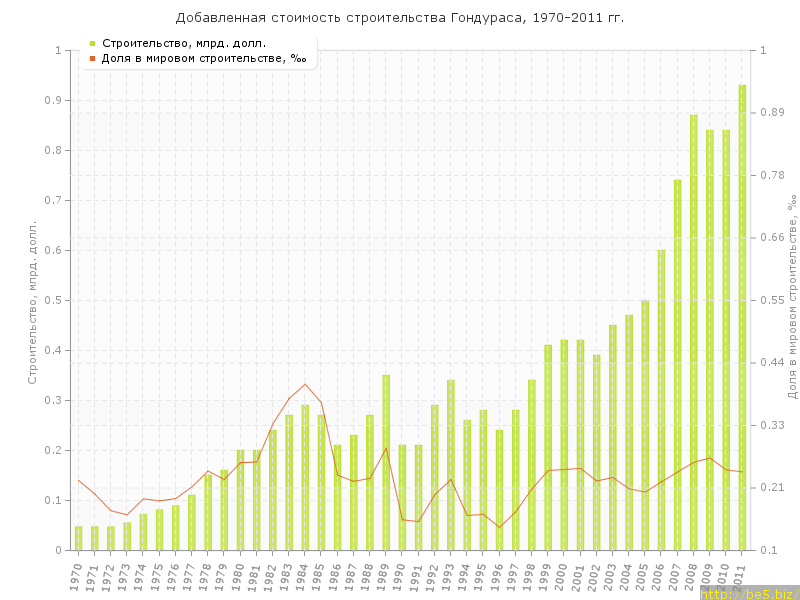Screen dimensions: 800x600
Task: Click the red line dip at 1996
Action: (499, 527)
